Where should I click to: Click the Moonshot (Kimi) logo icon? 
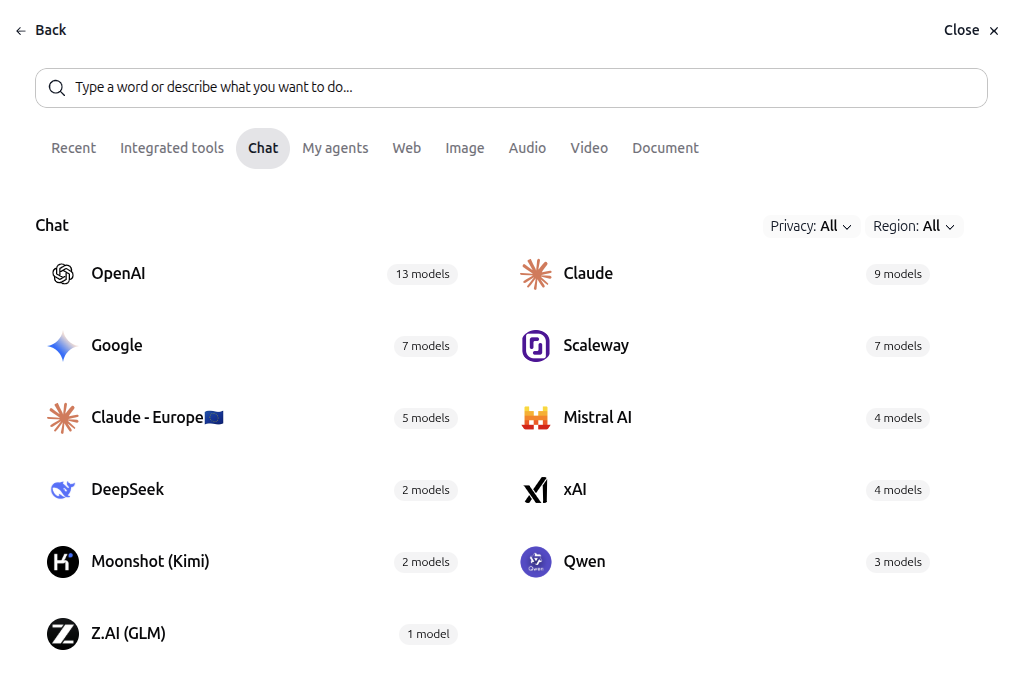(63, 562)
